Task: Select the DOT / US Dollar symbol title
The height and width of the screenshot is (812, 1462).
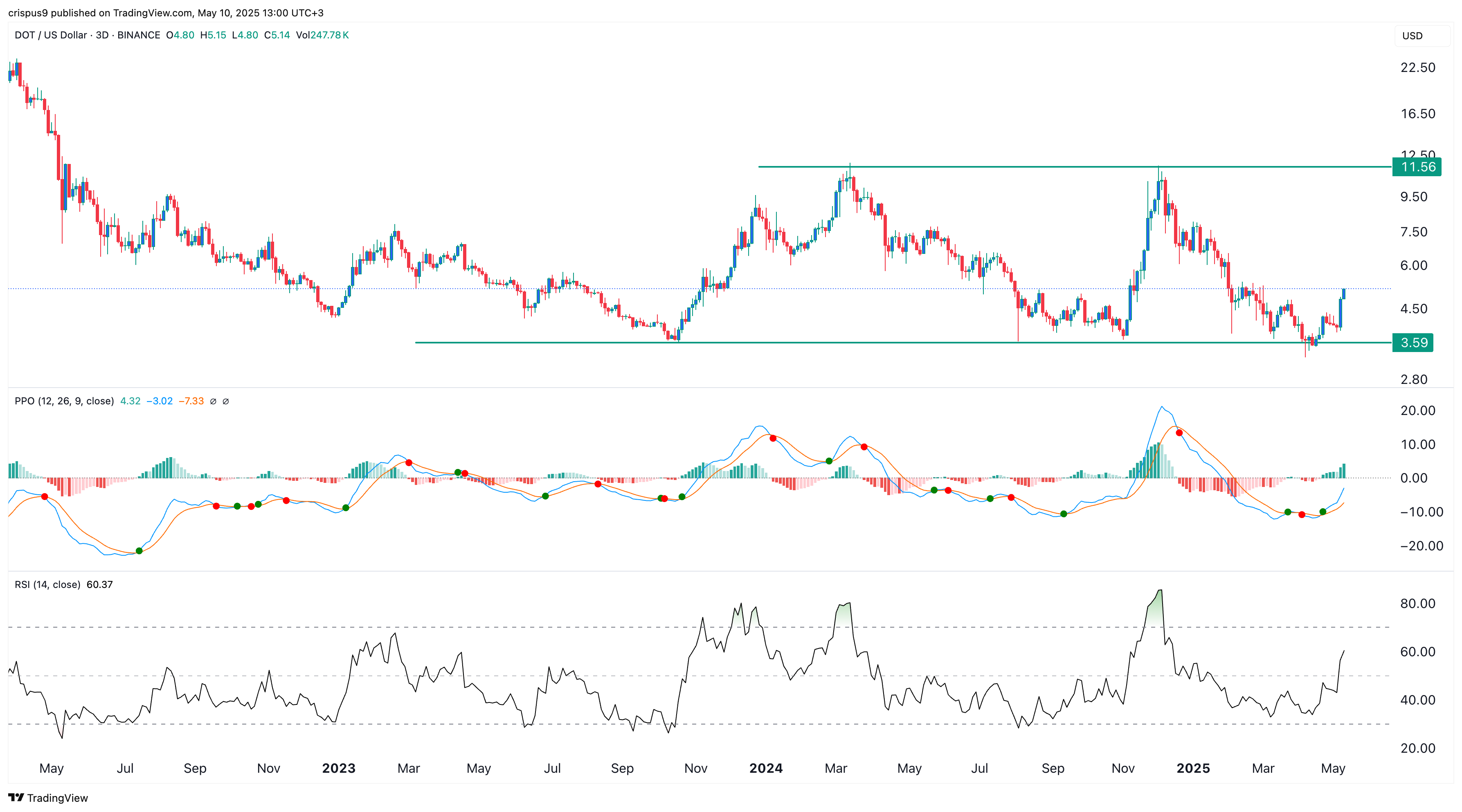Action: [50, 35]
